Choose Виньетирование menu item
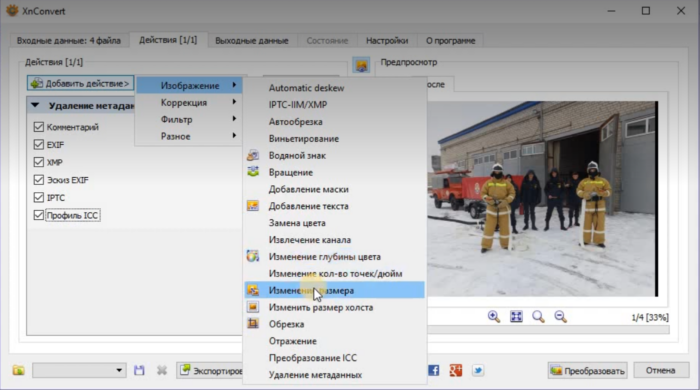This screenshot has height=390, width=700. [334, 138]
